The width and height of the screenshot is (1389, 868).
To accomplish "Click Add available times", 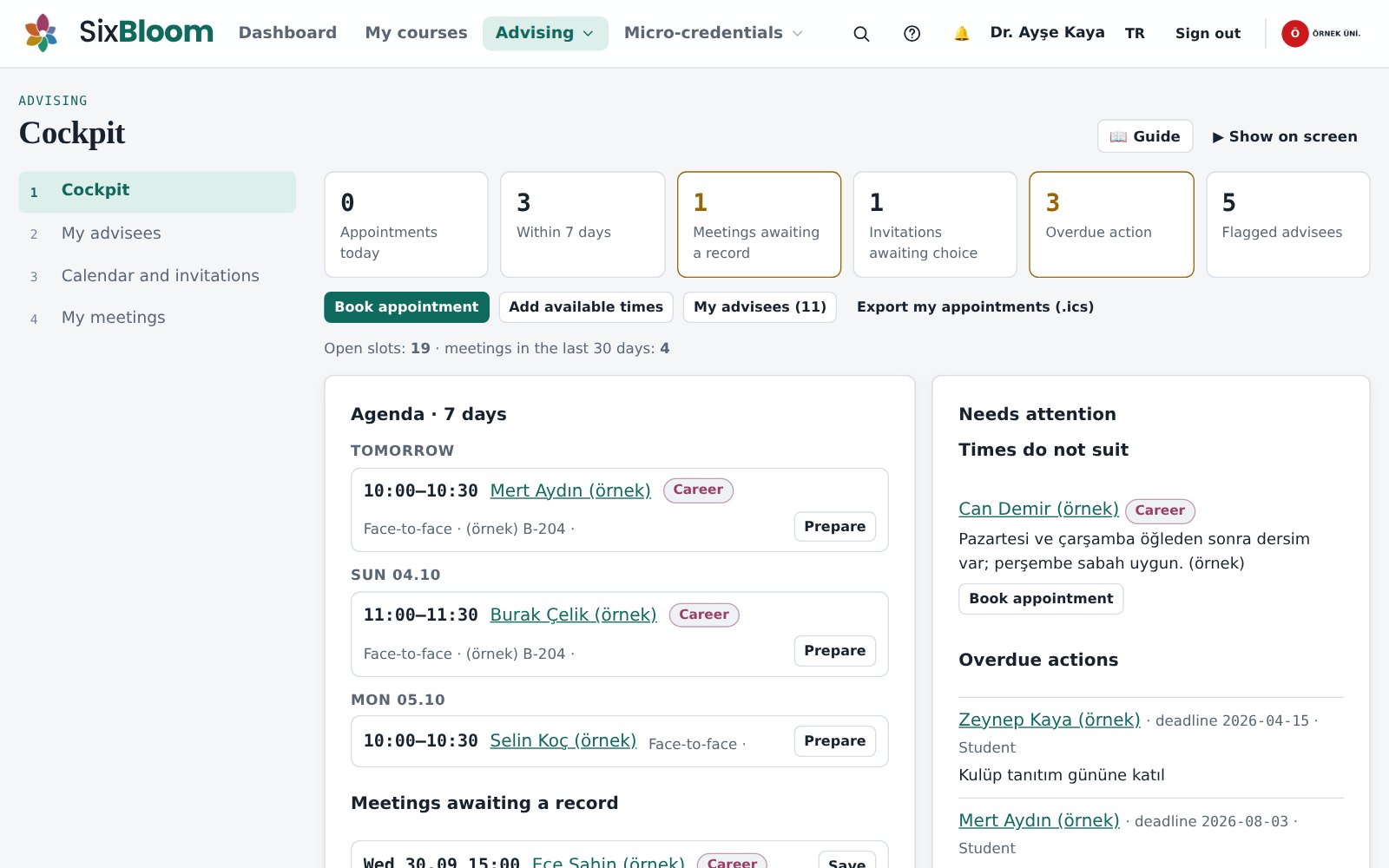I will pyautogui.click(x=586, y=307).
